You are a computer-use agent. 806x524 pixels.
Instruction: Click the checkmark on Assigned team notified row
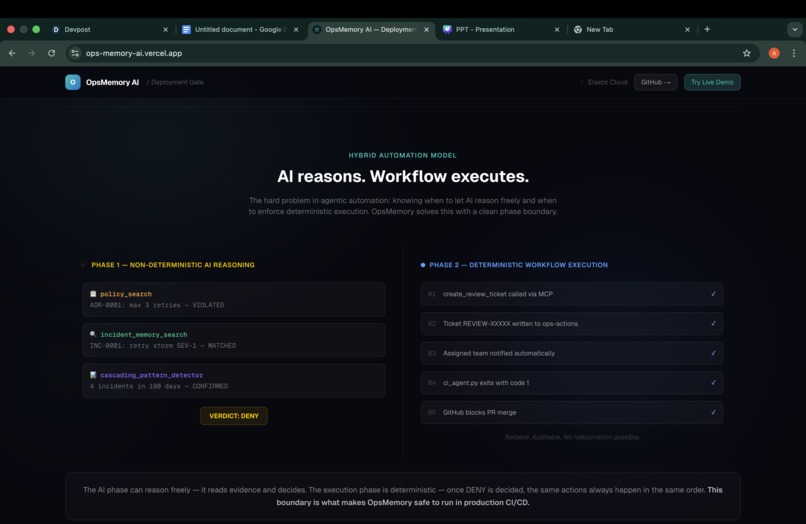click(713, 353)
